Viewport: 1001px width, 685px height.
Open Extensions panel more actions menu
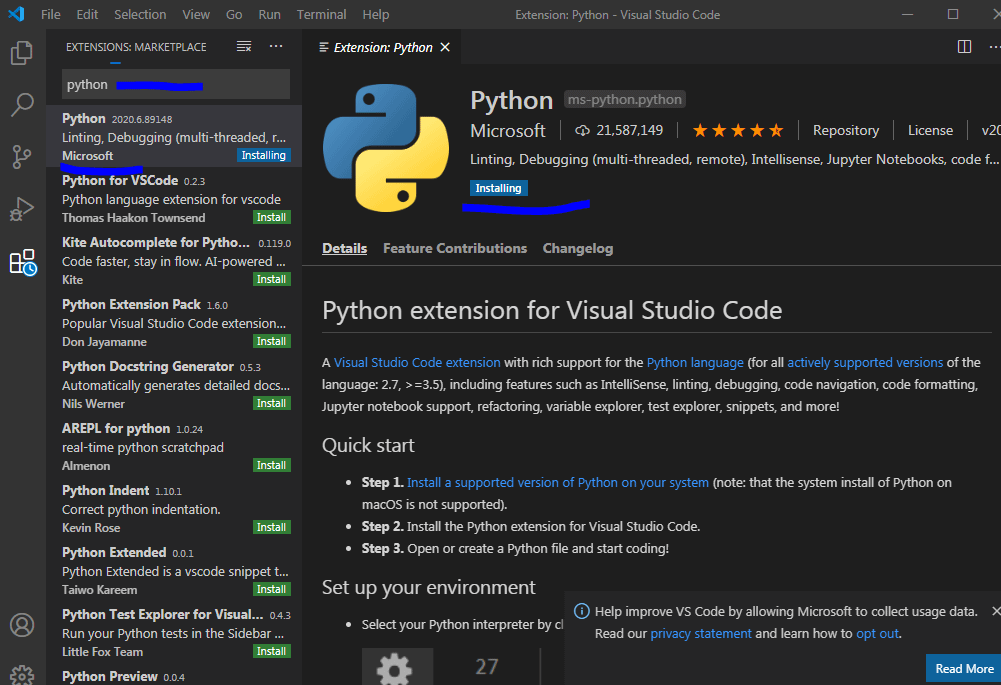[276, 46]
